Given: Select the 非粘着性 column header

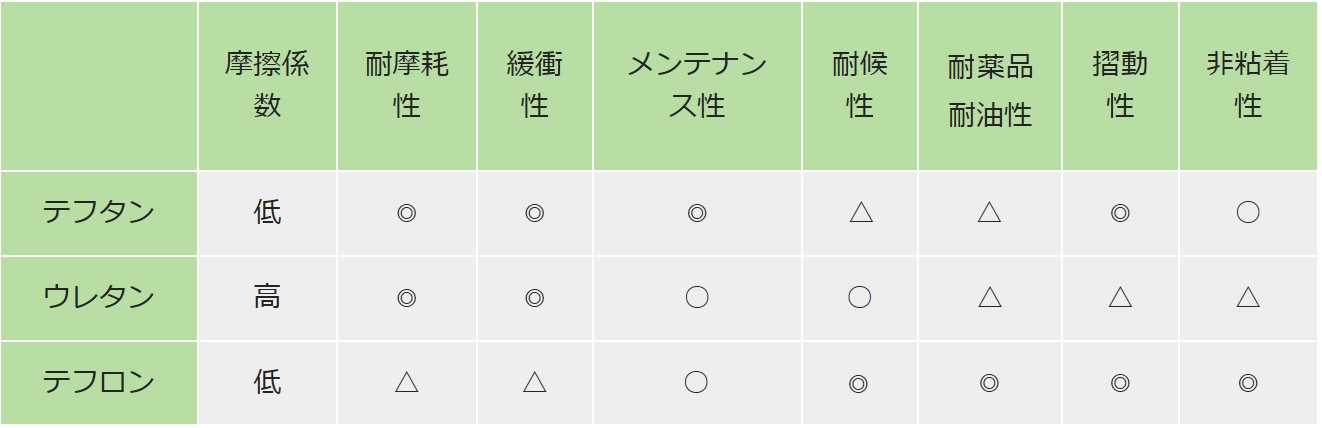Looking at the screenshot, I should (1248, 85).
